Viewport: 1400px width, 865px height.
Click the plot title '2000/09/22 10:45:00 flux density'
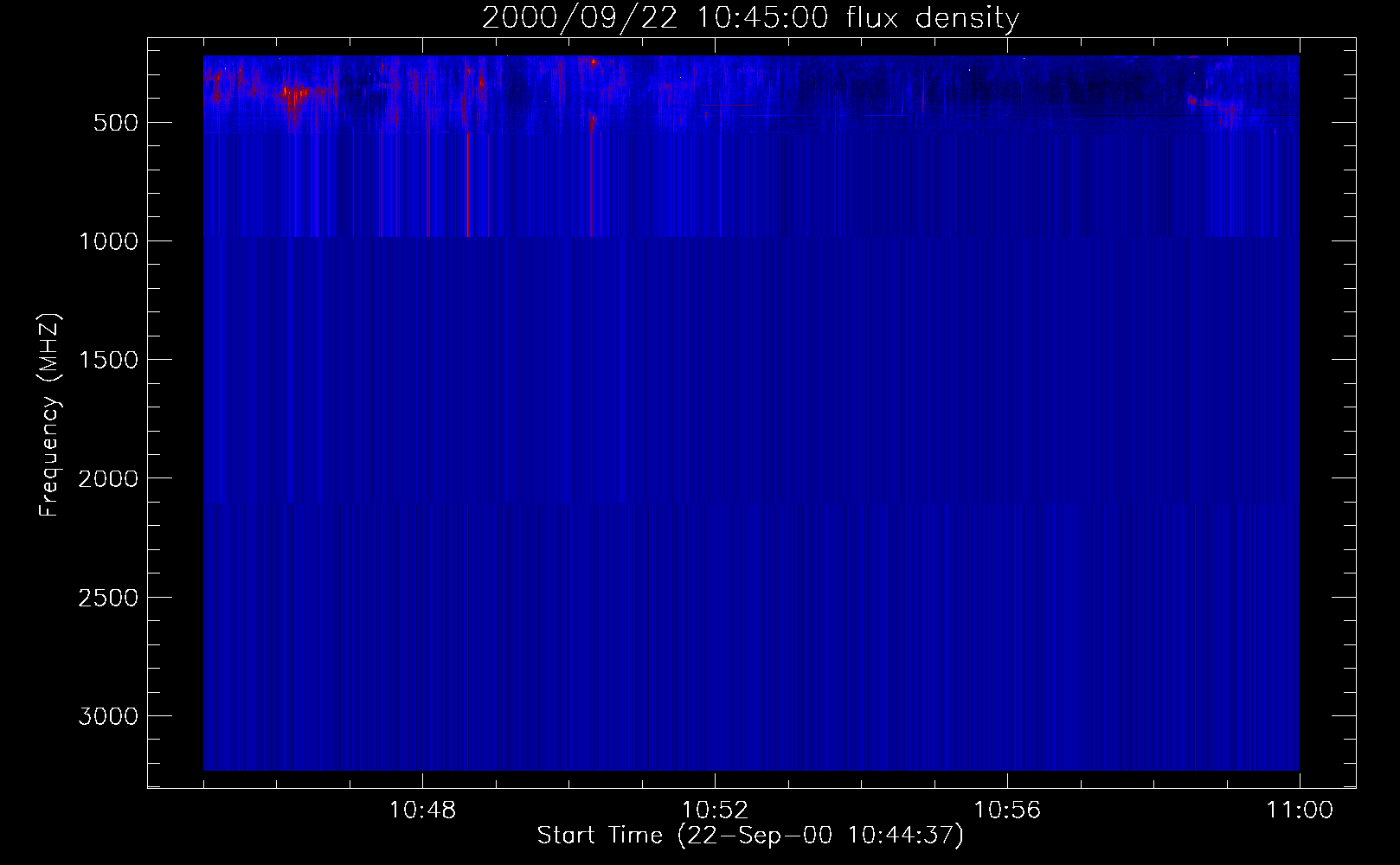click(750, 18)
